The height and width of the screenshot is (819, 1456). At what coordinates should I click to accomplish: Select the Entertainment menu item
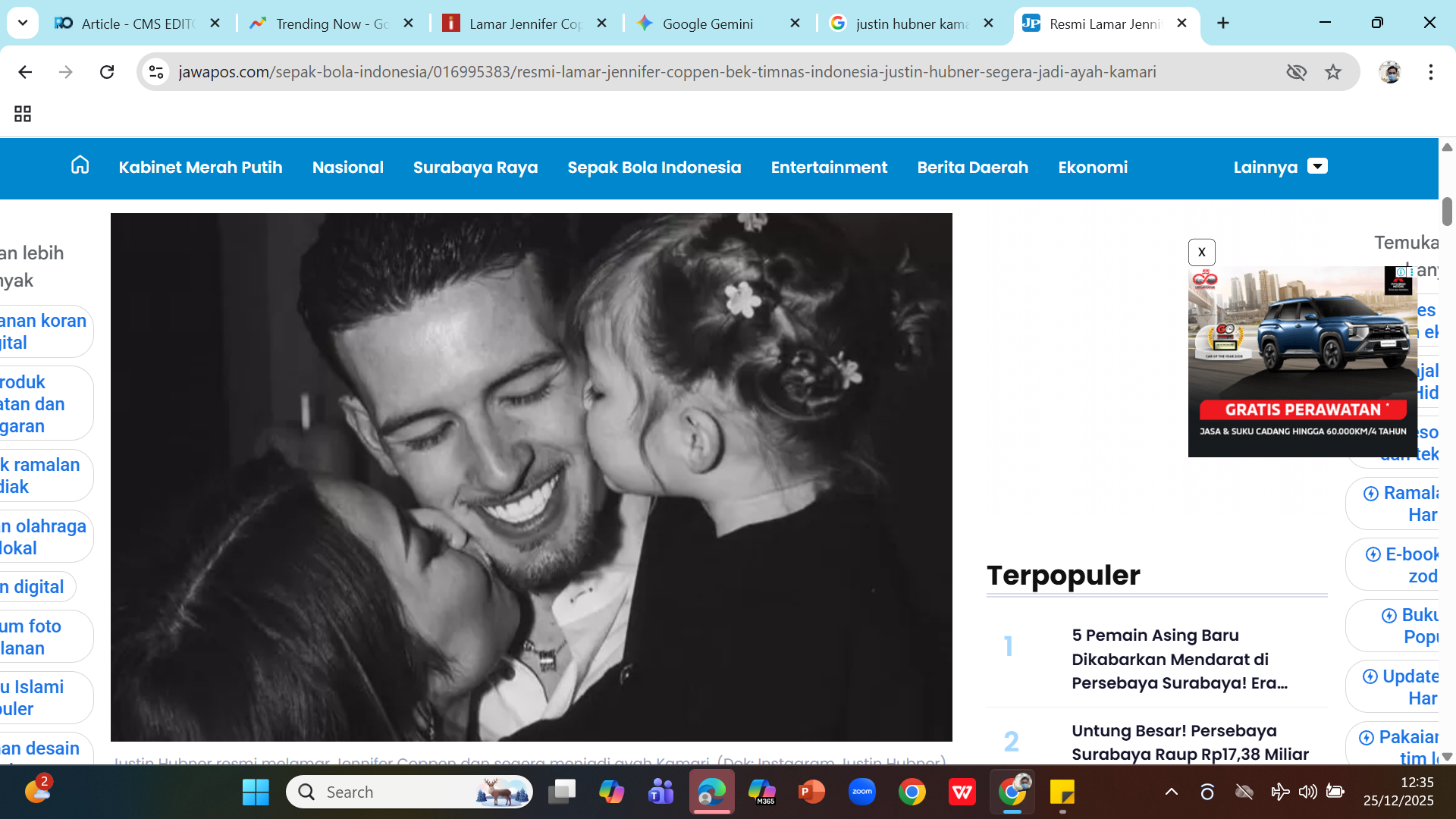coord(829,167)
